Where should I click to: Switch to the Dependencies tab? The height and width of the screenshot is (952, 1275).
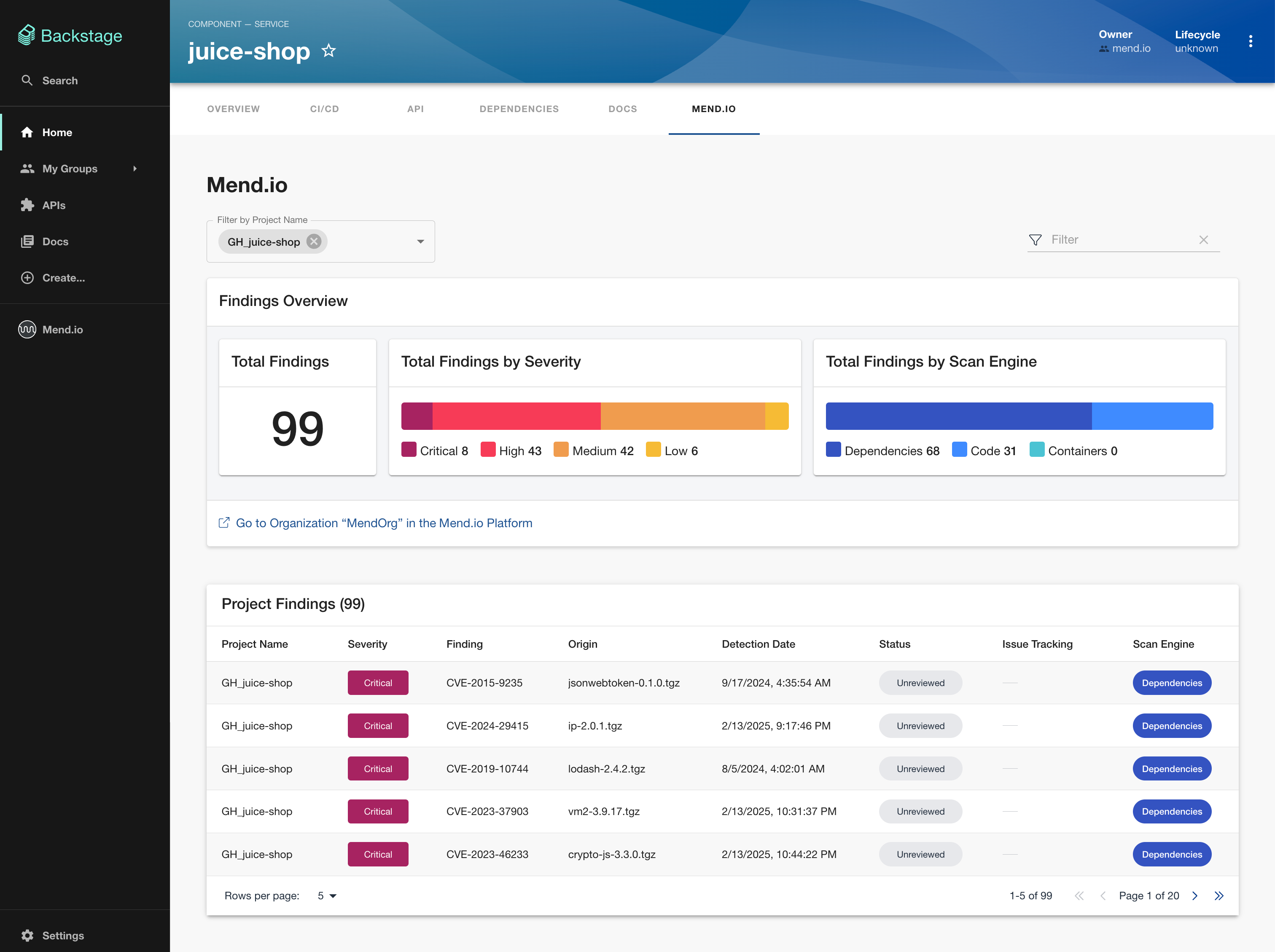click(x=519, y=109)
